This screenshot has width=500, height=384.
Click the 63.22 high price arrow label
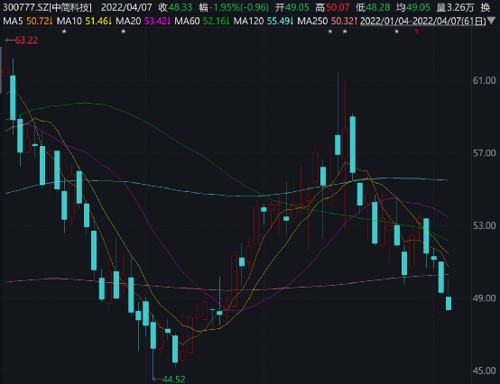(21, 40)
